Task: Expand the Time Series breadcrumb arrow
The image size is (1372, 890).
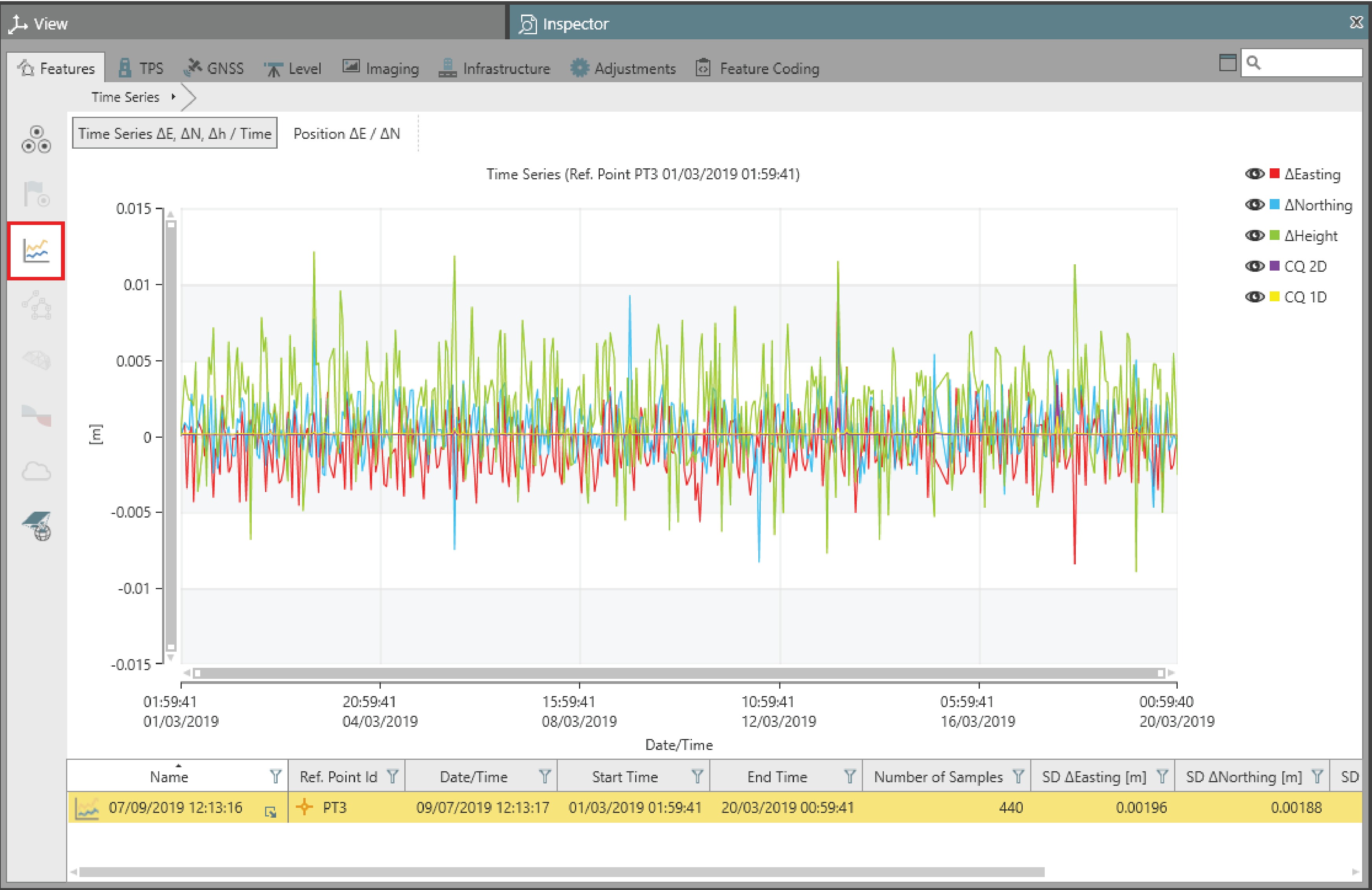Action: [173, 97]
